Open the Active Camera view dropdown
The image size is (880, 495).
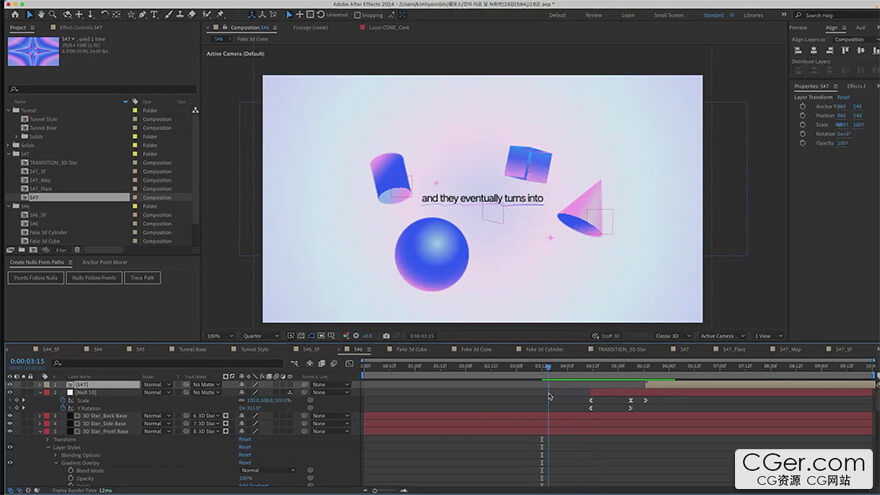723,336
